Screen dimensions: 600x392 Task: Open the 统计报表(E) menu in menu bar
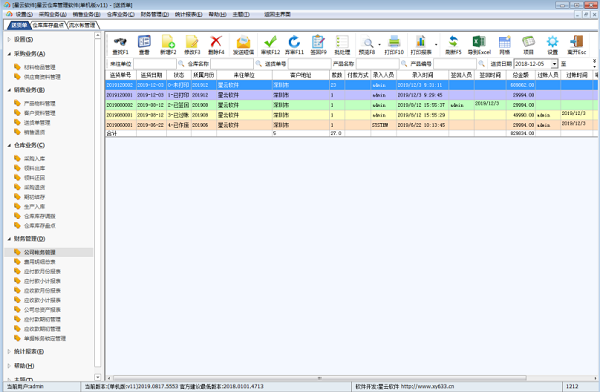[x=188, y=14]
